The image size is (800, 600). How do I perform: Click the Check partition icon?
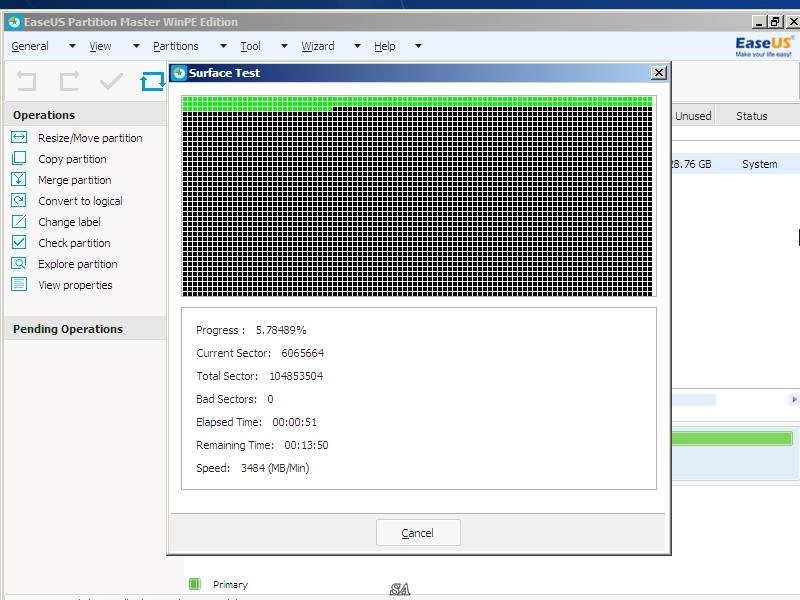tap(19, 242)
